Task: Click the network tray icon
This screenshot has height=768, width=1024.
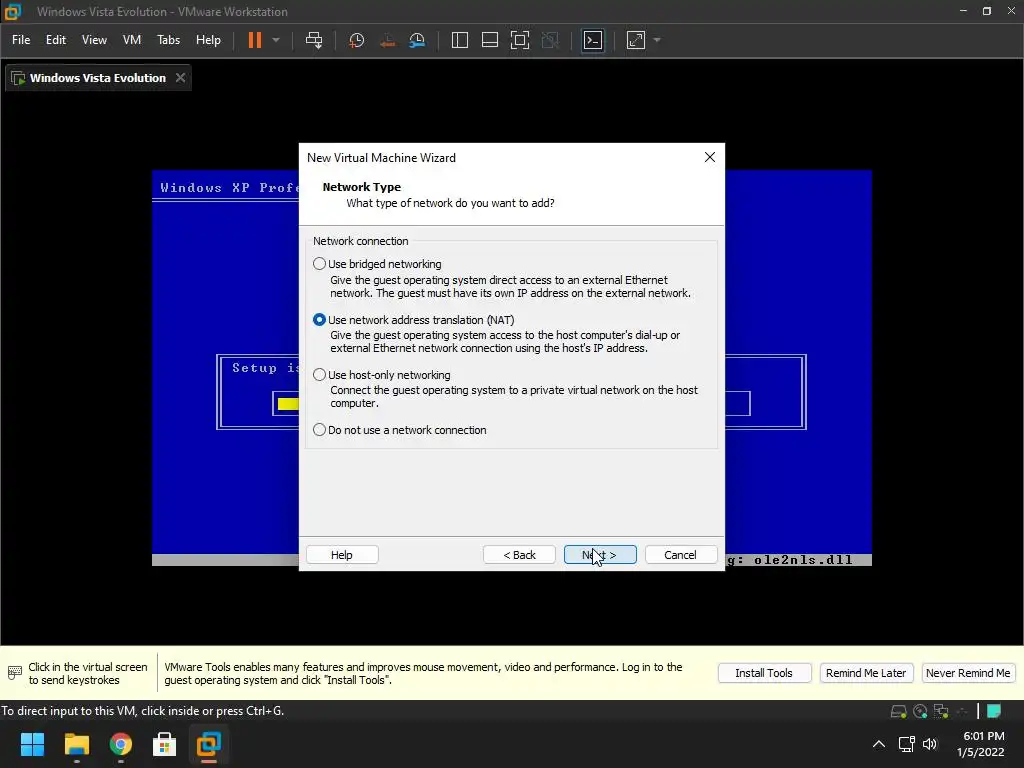Action: pos(906,744)
